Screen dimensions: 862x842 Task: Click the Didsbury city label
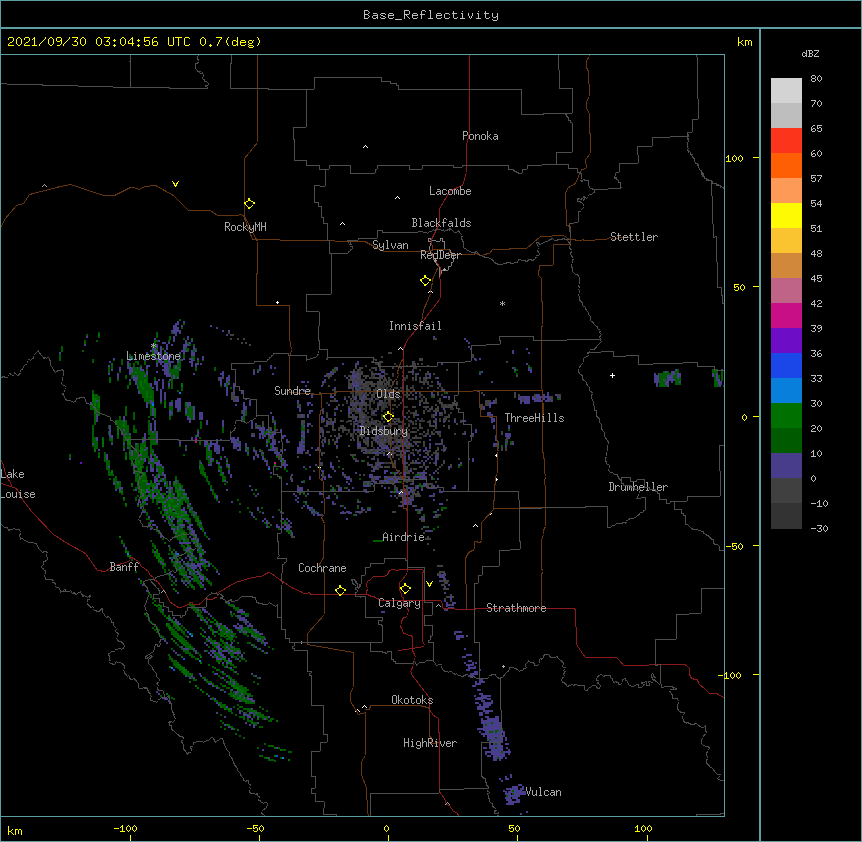click(384, 431)
